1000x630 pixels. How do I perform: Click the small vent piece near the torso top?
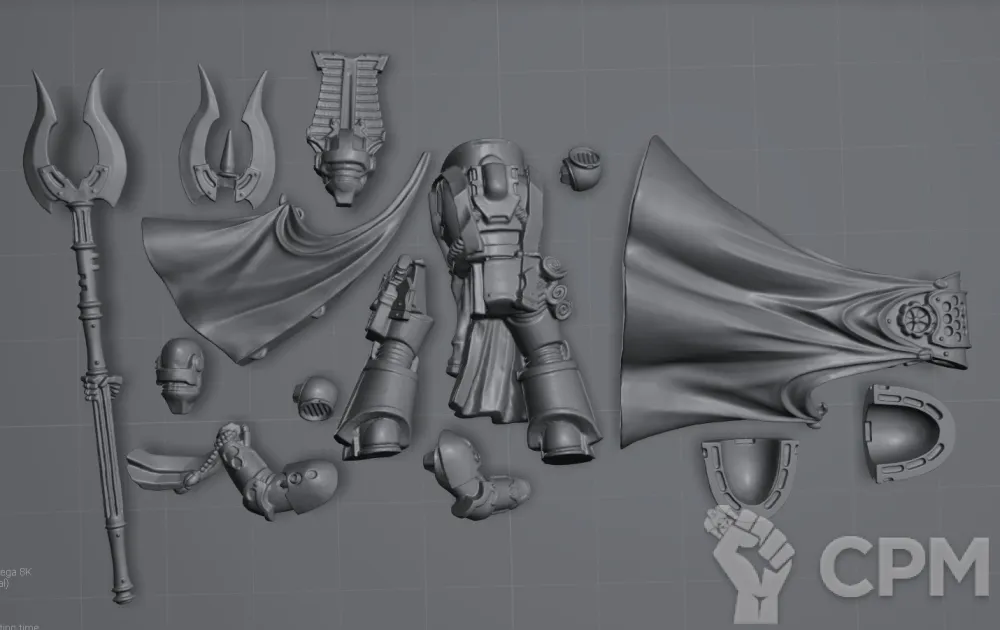click(x=581, y=166)
